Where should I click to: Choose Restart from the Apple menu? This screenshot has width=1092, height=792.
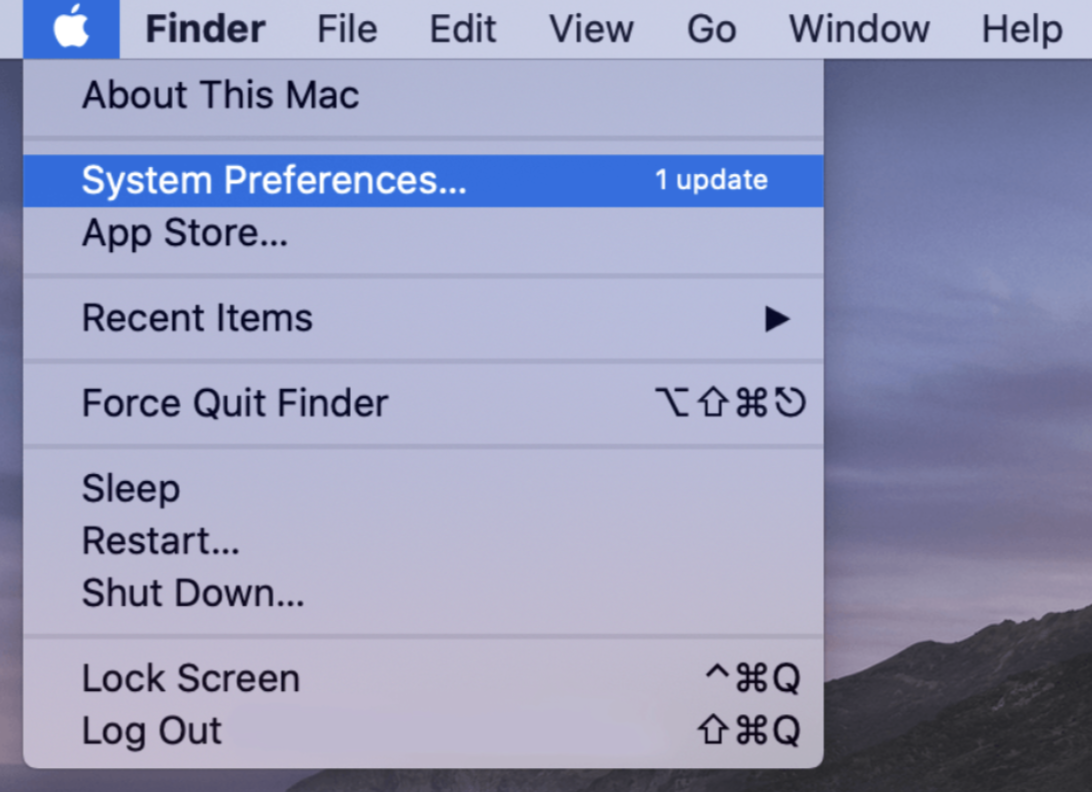[x=160, y=541]
